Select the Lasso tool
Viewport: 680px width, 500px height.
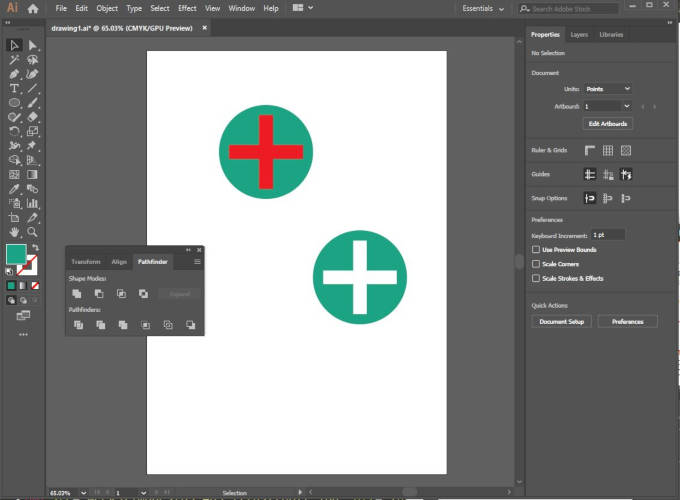click(x=32, y=59)
